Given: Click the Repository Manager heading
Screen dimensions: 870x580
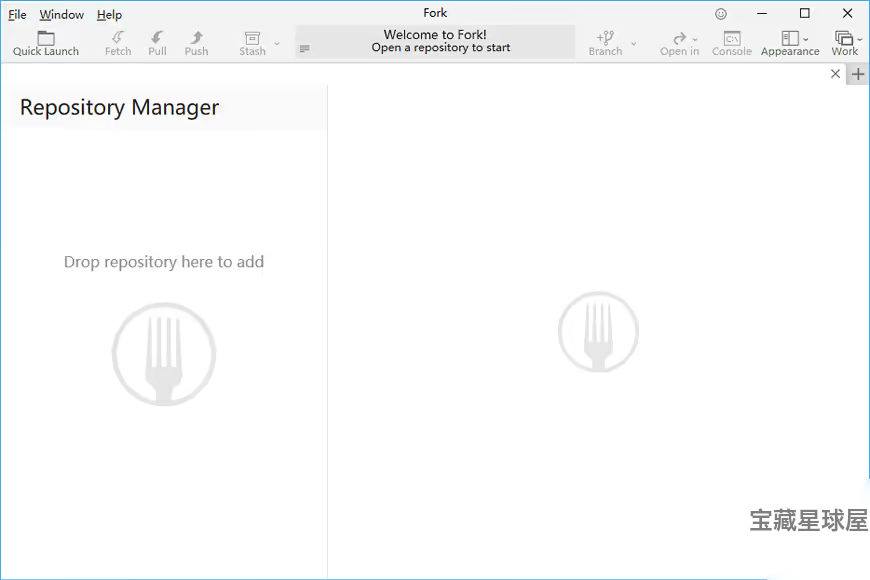Looking at the screenshot, I should (x=119, y=107).
